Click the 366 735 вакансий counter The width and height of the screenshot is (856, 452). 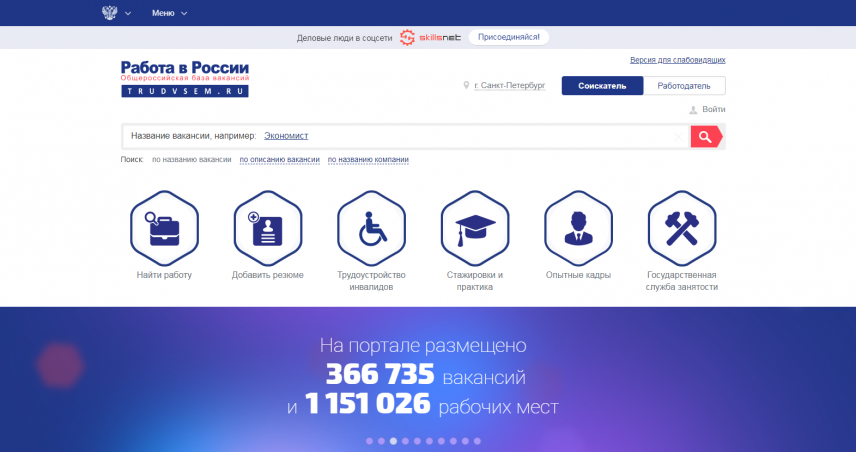pos(425,376)
